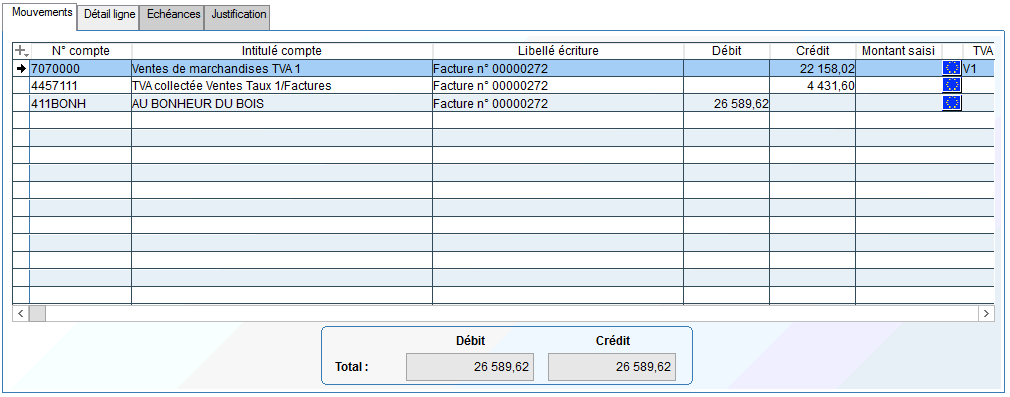Click the Total Débit field 26 589,62
This screenshot has height=397, width=1010.
coord(470,367)
